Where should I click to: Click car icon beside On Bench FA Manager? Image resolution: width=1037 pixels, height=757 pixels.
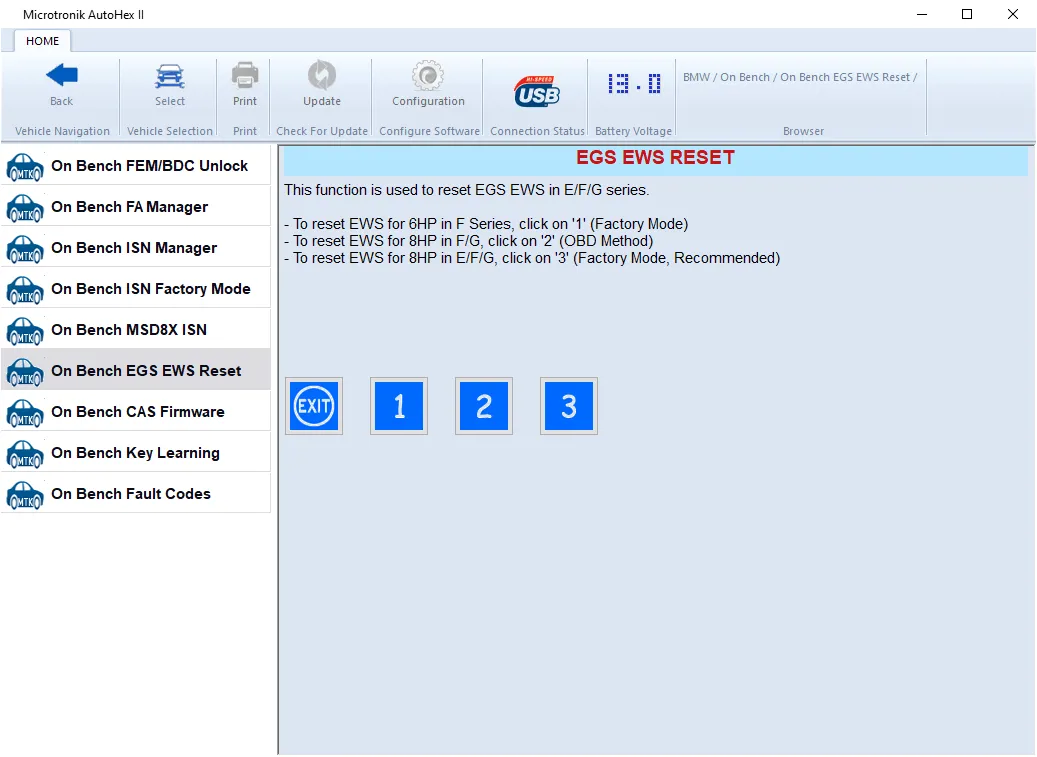click(x=25, y=208)
